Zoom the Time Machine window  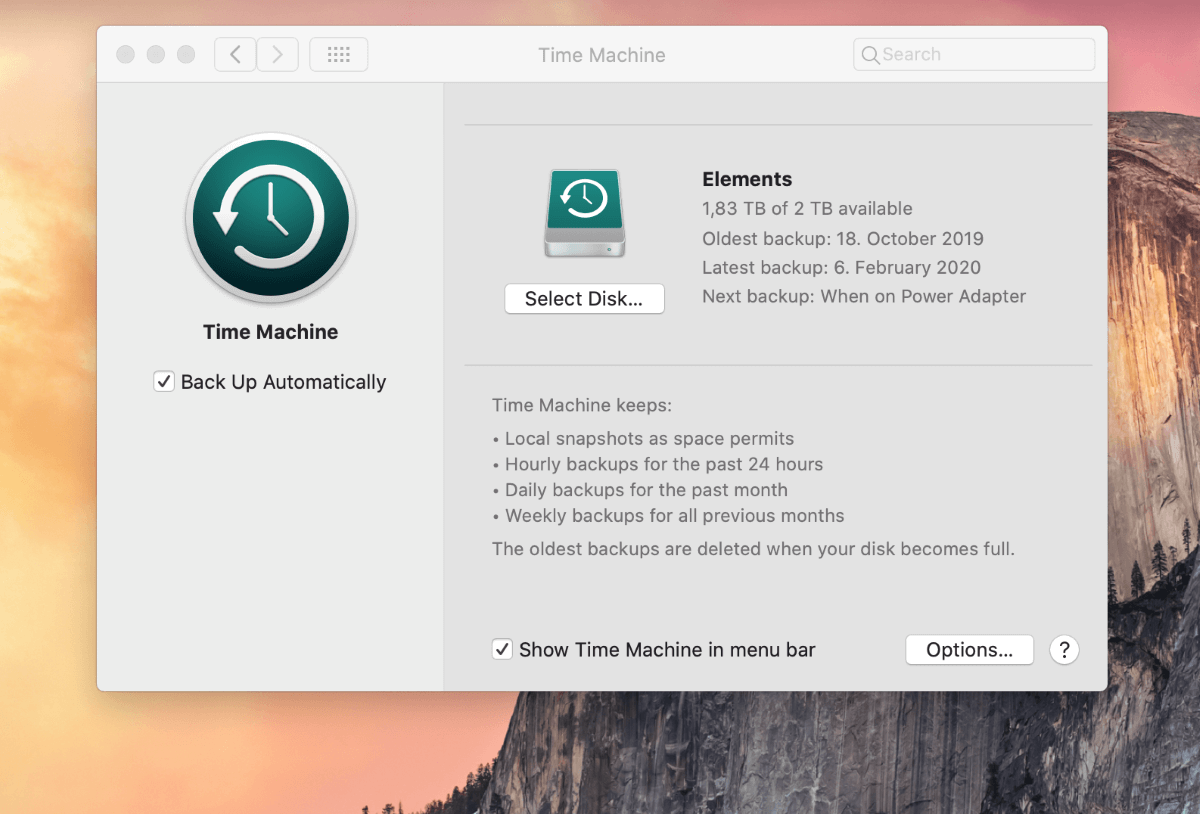pos(186,54)
